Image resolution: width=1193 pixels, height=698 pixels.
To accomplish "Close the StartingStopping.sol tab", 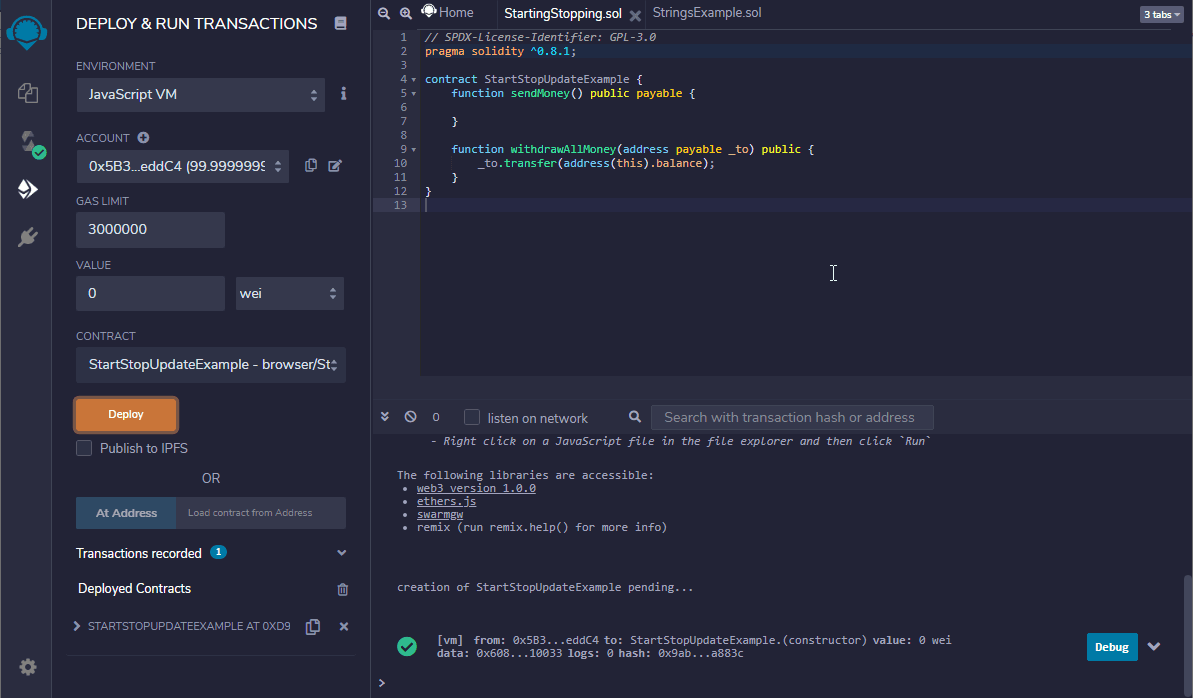I will coord(635,15).
